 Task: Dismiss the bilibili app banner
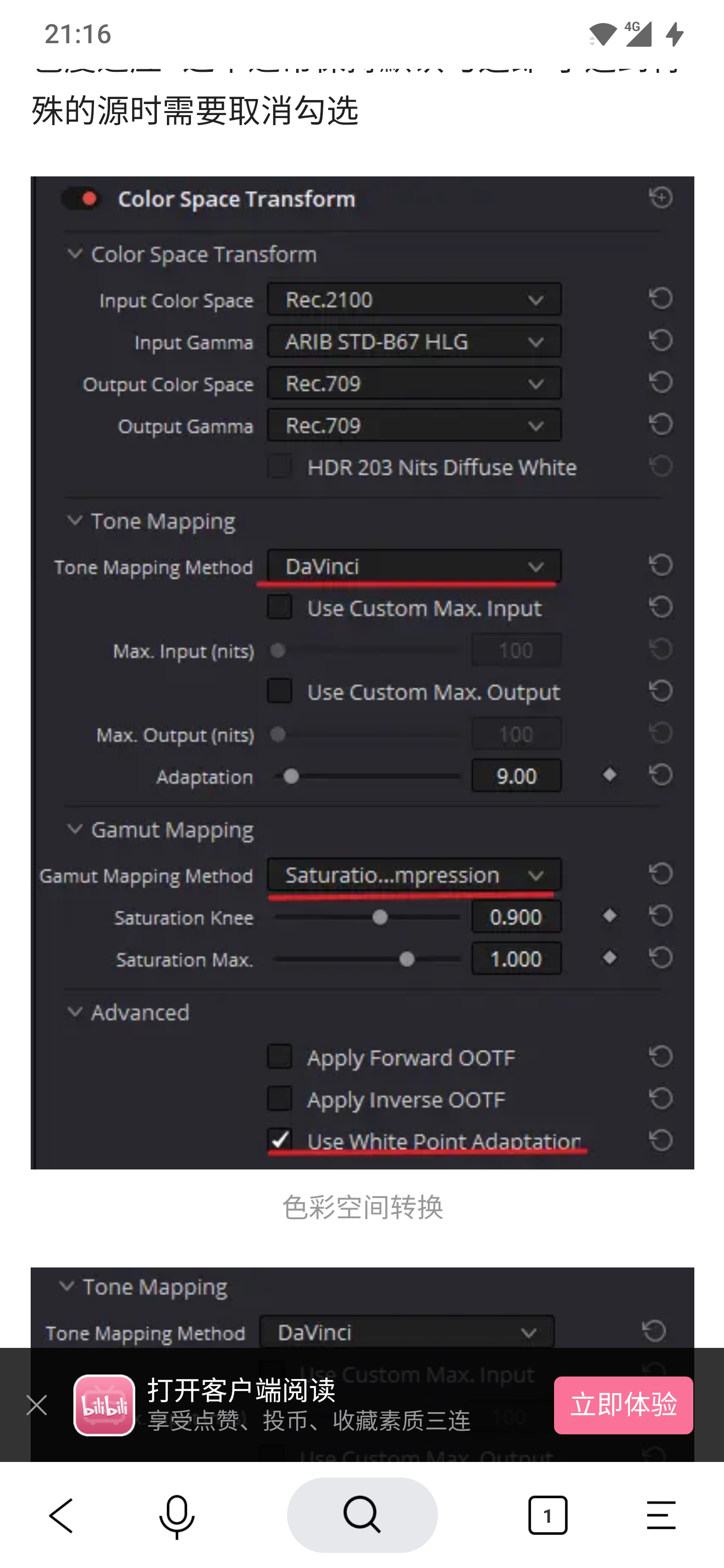click(37, 1405)
